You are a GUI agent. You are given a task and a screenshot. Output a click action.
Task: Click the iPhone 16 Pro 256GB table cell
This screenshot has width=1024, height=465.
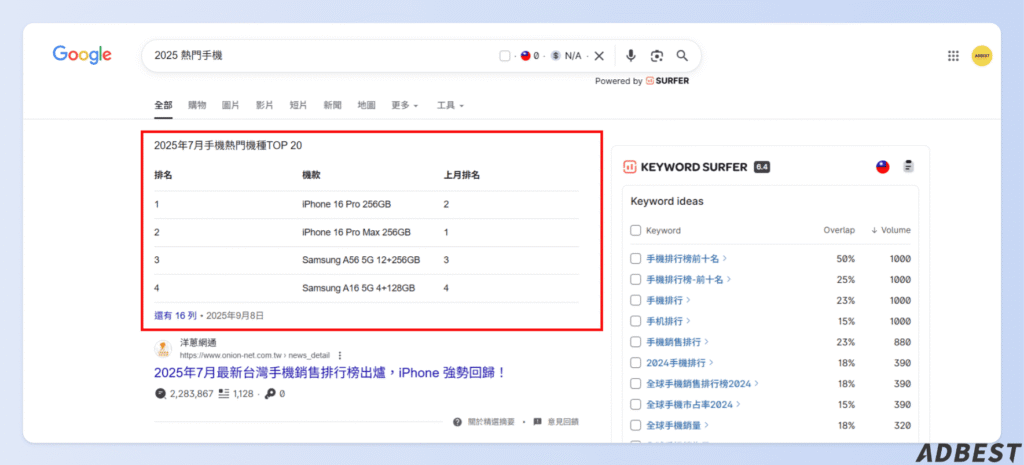click(346, 204)
